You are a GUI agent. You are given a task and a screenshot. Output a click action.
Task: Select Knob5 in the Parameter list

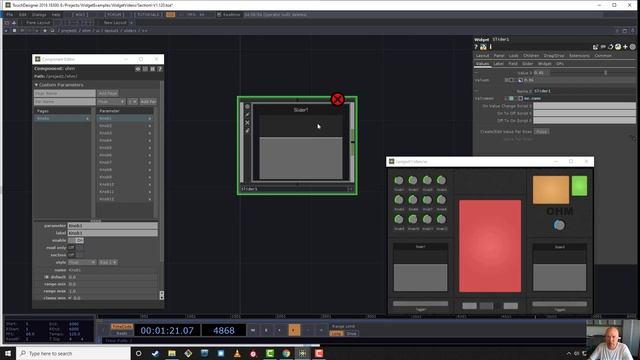click(x=124, y=148)
